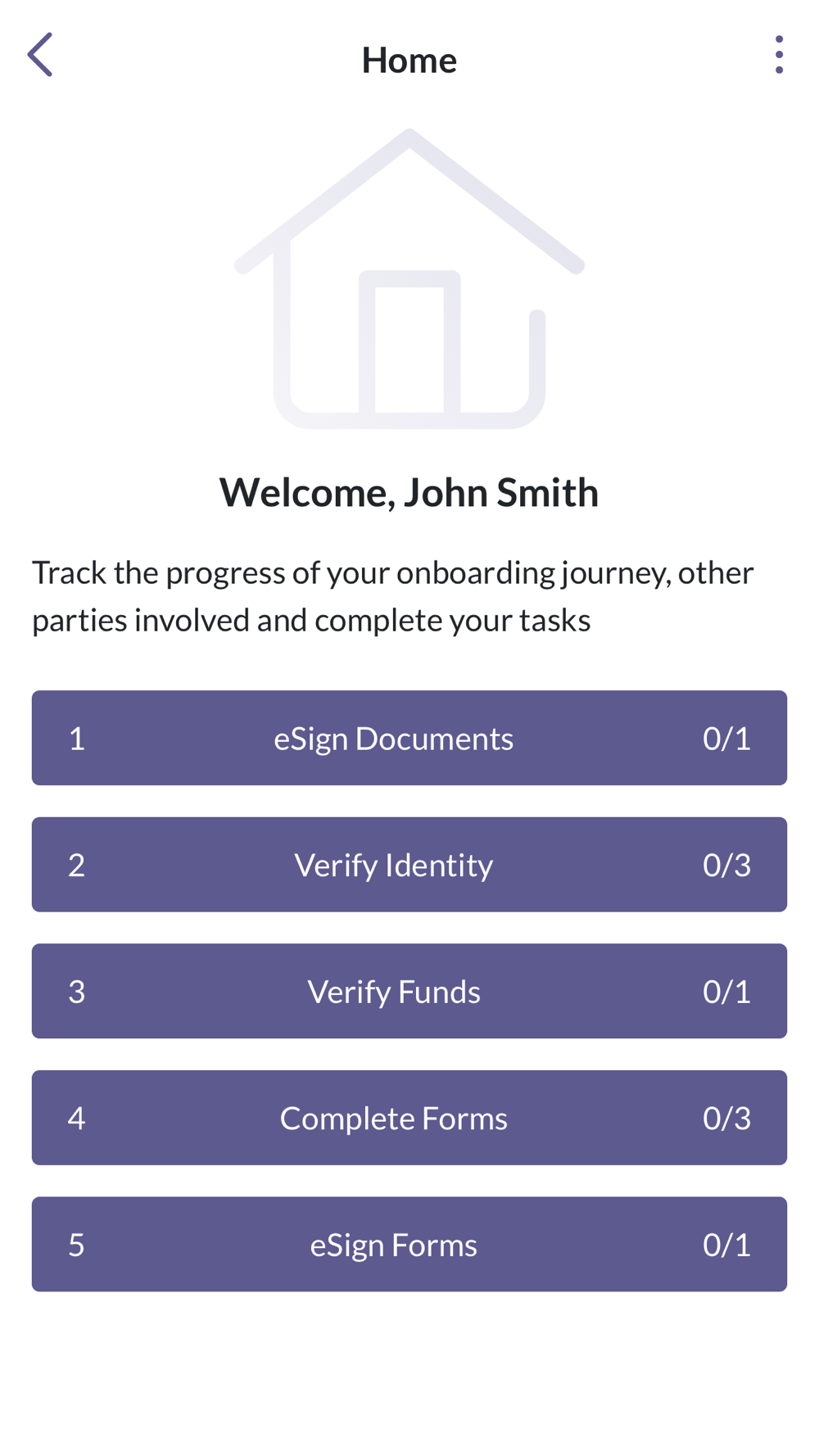Click step number 4 badge

click(76, 1119)
